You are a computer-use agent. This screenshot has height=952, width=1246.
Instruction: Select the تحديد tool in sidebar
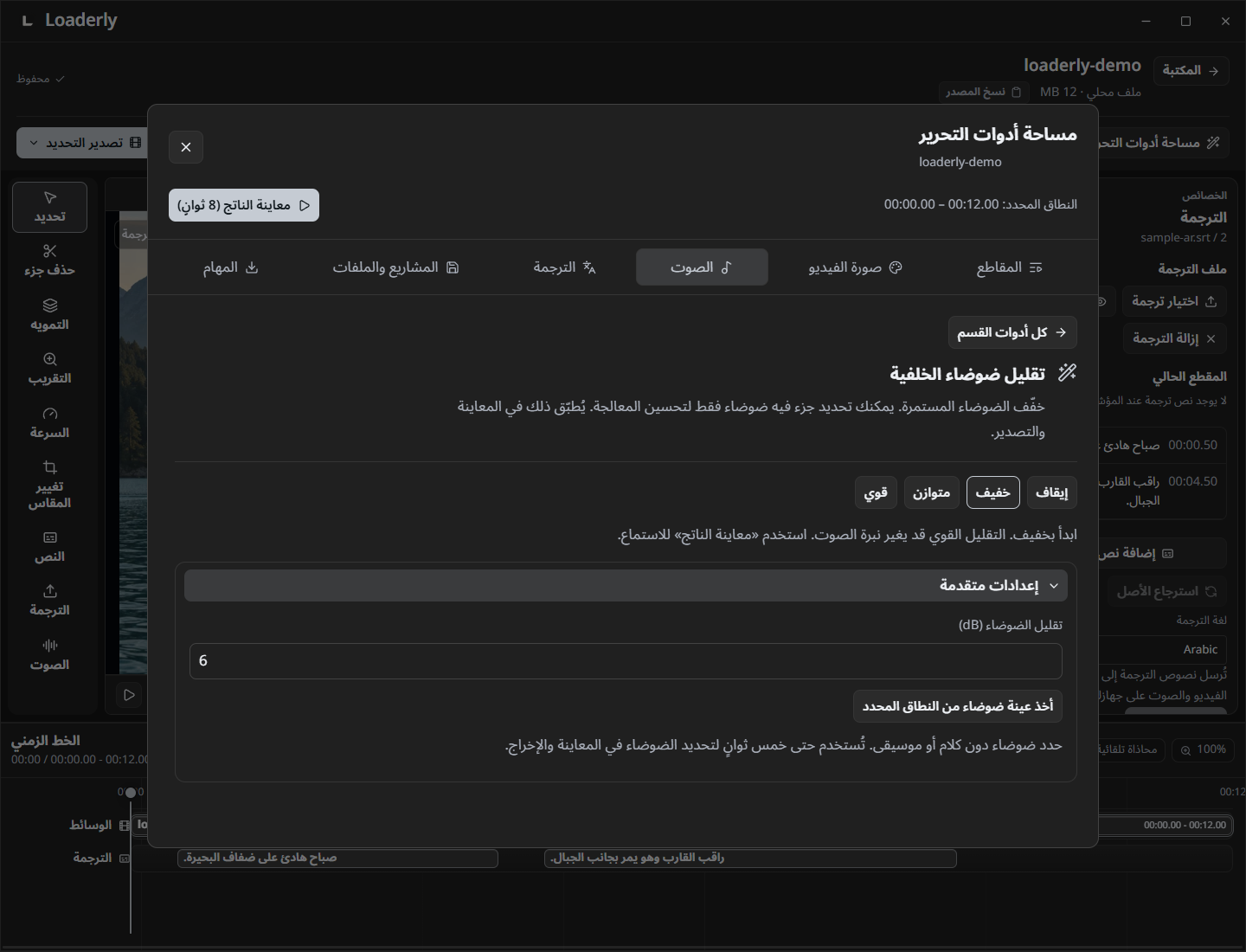49,207
